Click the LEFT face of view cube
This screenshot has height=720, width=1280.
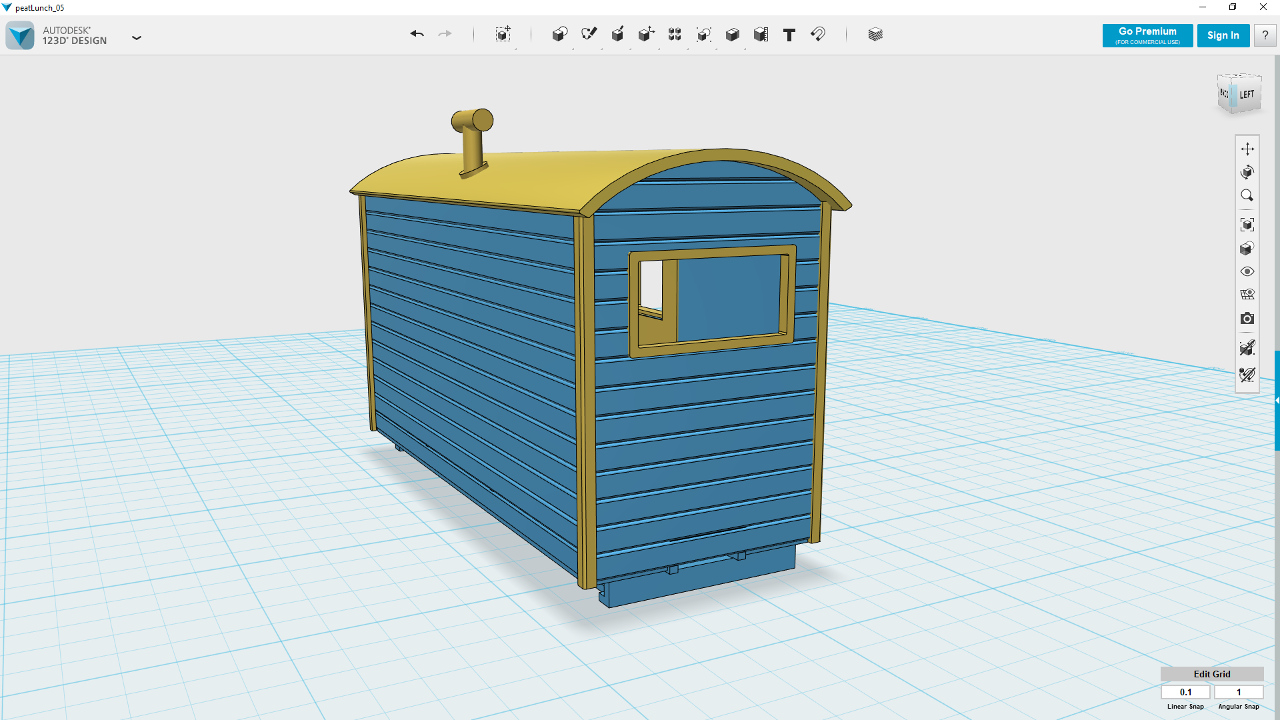[x=1246, y=95]
